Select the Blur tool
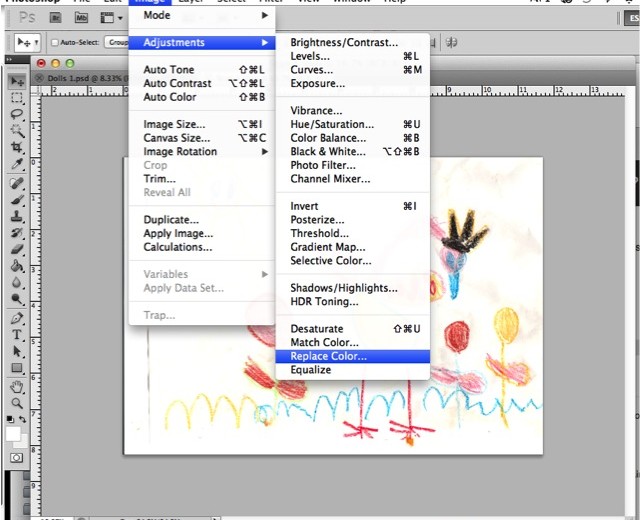The image size is (640, 520). point(17,282)
